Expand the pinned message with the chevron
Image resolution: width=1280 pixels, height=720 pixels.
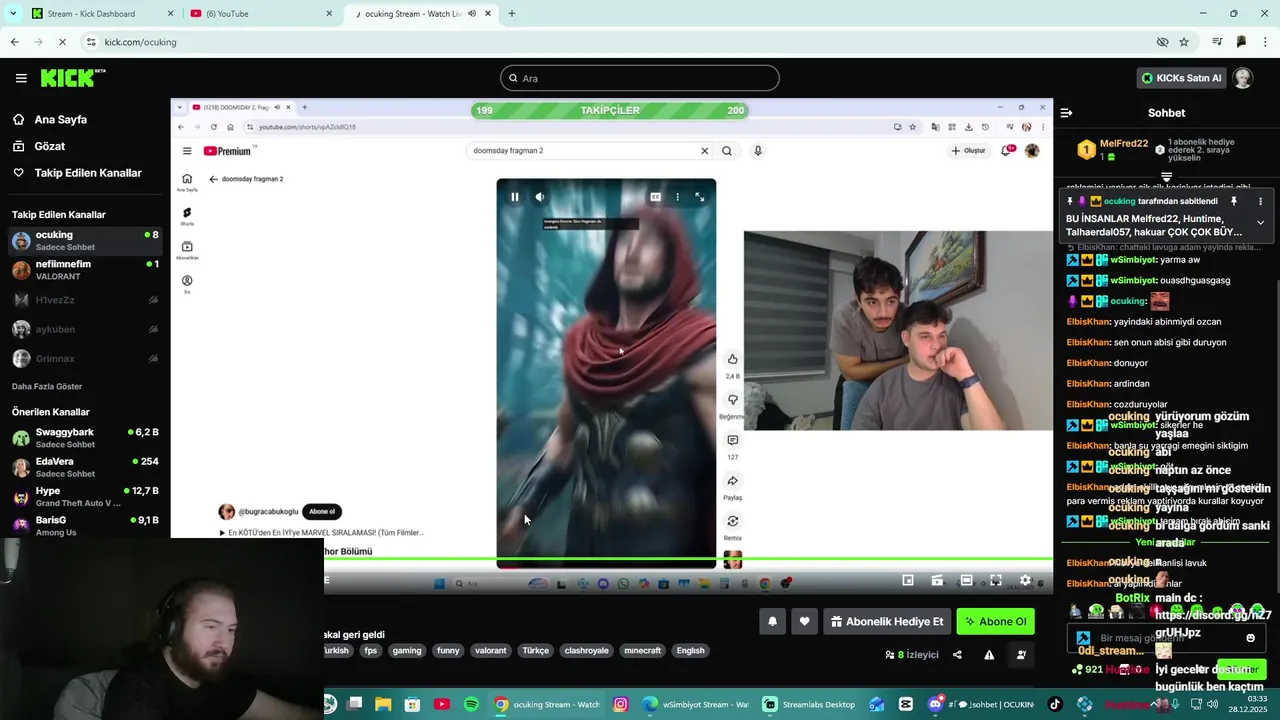1260,222
